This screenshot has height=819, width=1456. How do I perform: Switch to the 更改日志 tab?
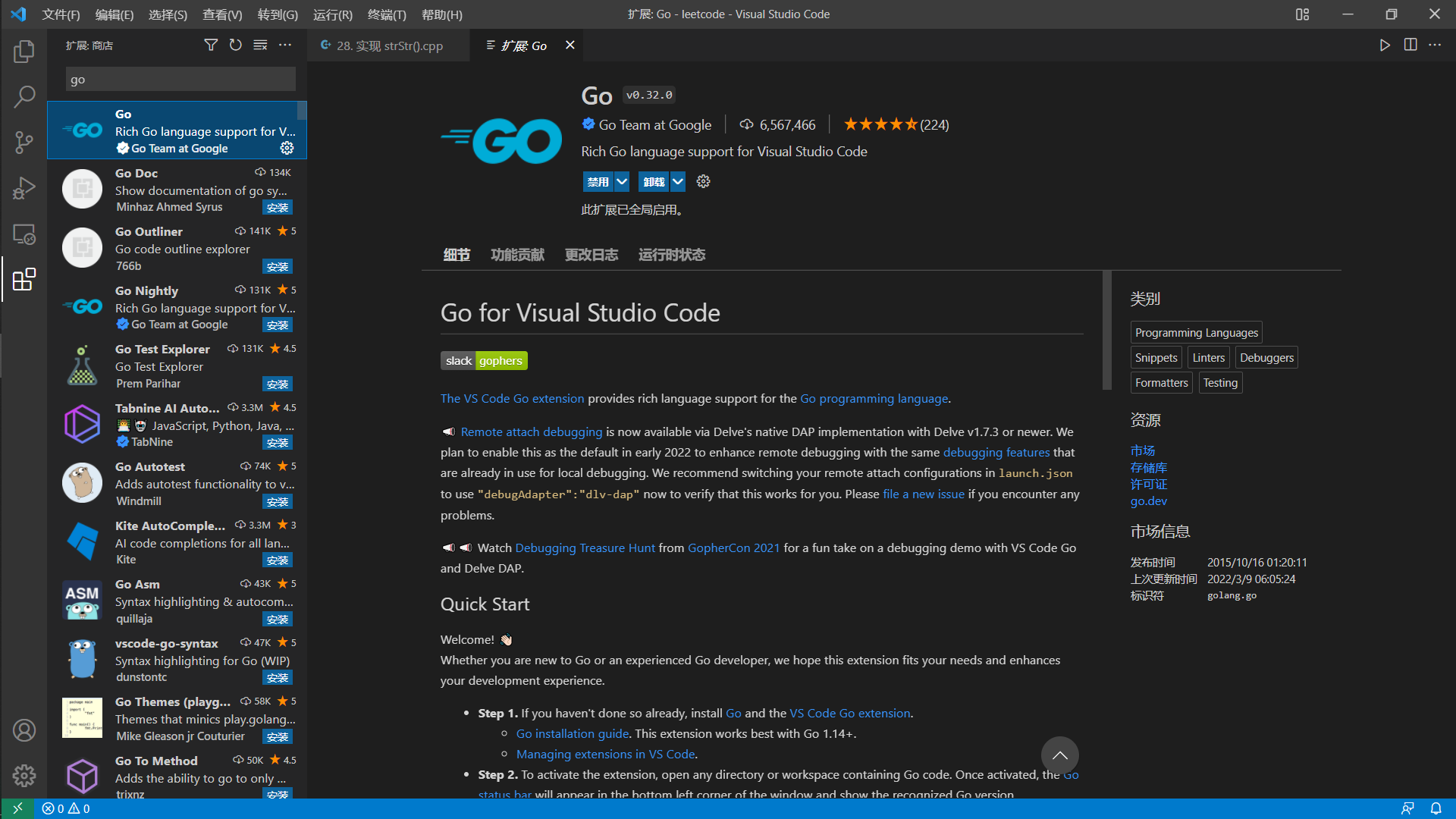(x=591, y=255)
